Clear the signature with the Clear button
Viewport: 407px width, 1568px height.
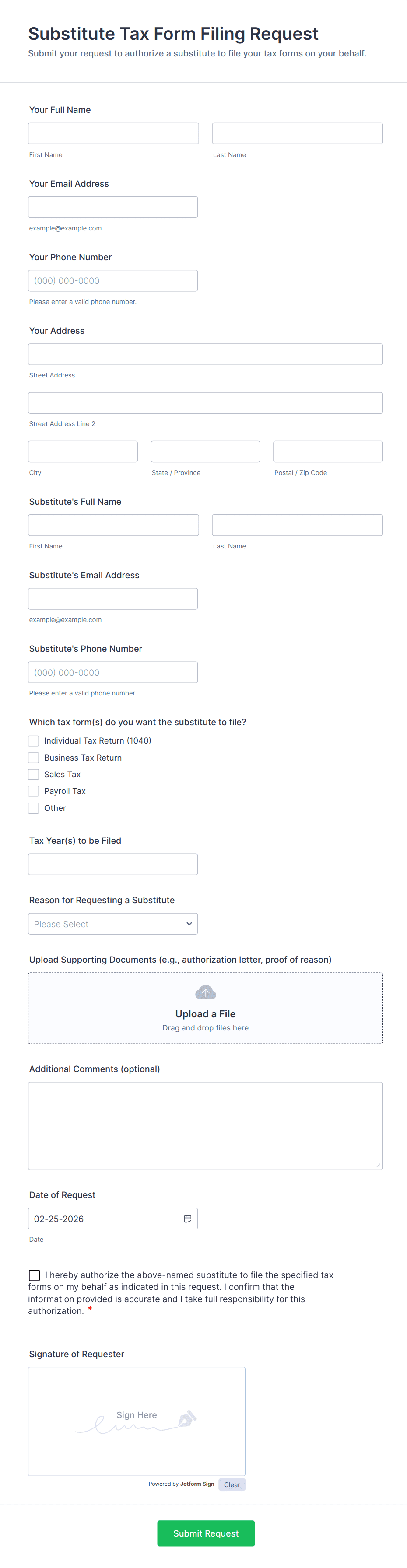coord(232,1484)
